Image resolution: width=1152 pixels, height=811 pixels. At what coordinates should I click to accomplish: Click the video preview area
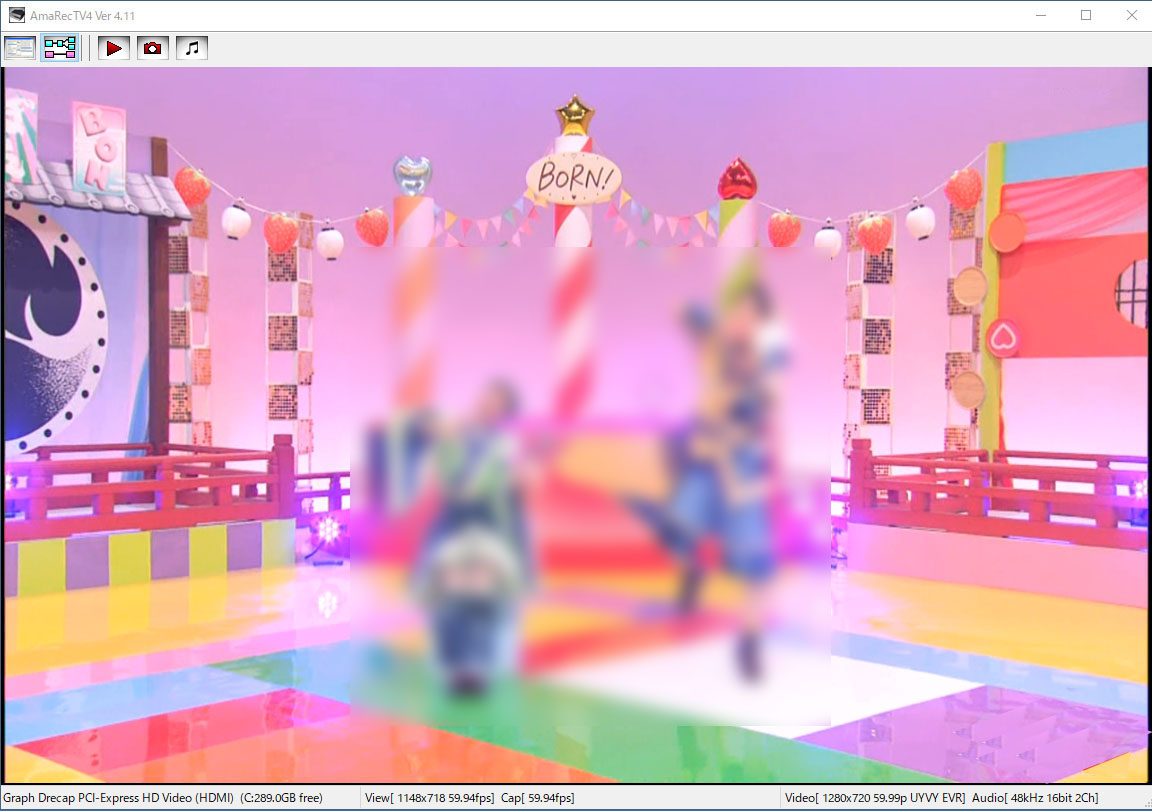pos(576,425)
